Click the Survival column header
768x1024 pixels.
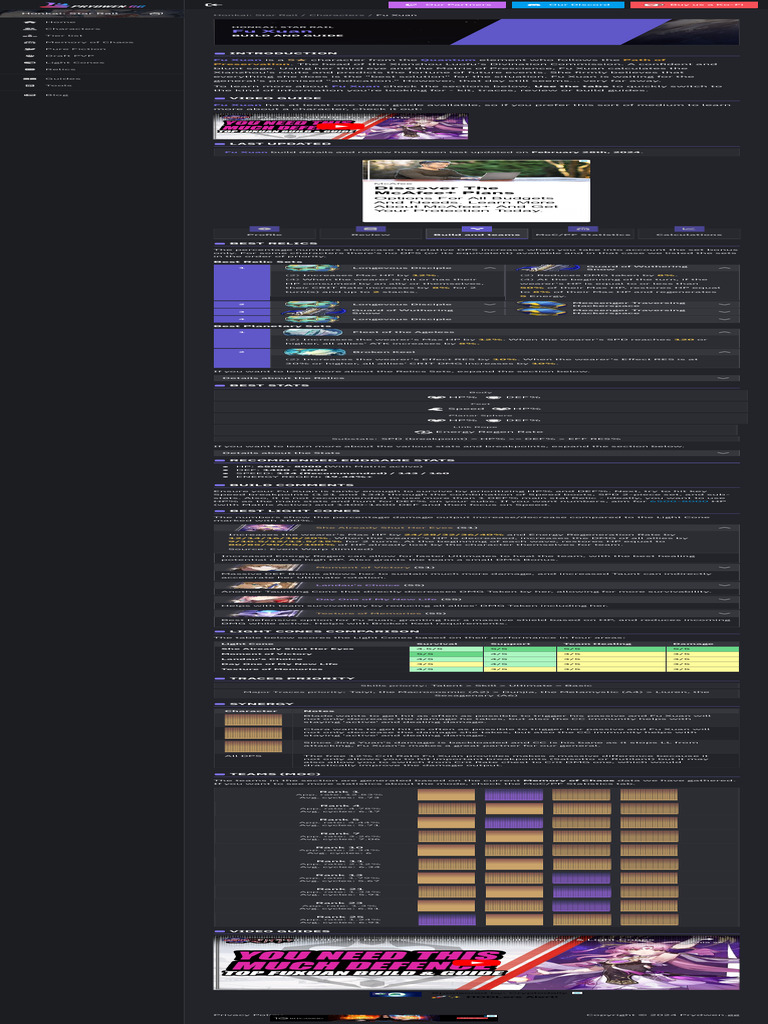pyautogui.click(x=446, y=643)
